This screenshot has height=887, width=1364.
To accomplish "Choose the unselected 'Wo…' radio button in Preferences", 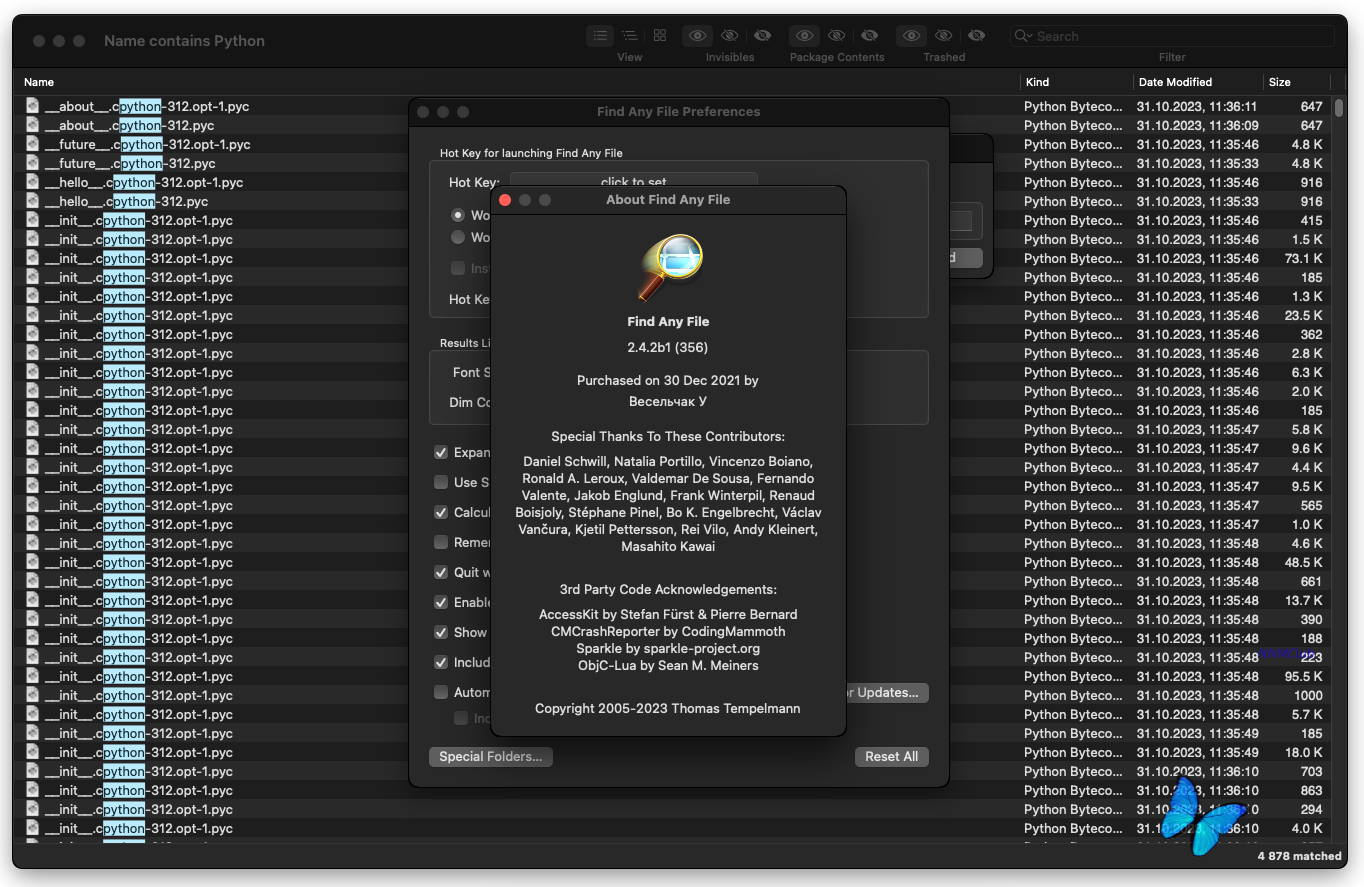I will [x=458, y=237].
